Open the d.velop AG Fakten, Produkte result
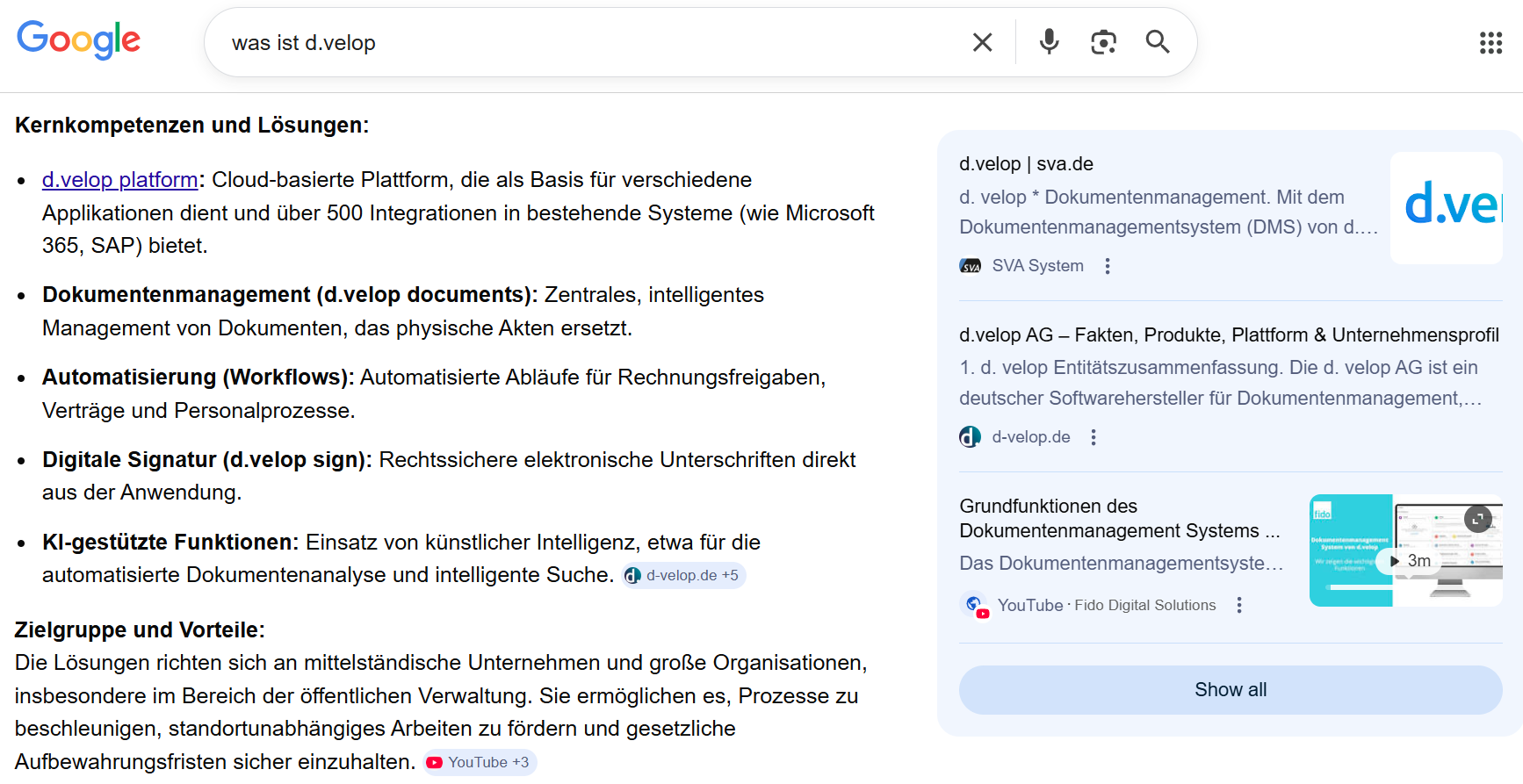1523x784 pixels. (x=1229, y=335)
